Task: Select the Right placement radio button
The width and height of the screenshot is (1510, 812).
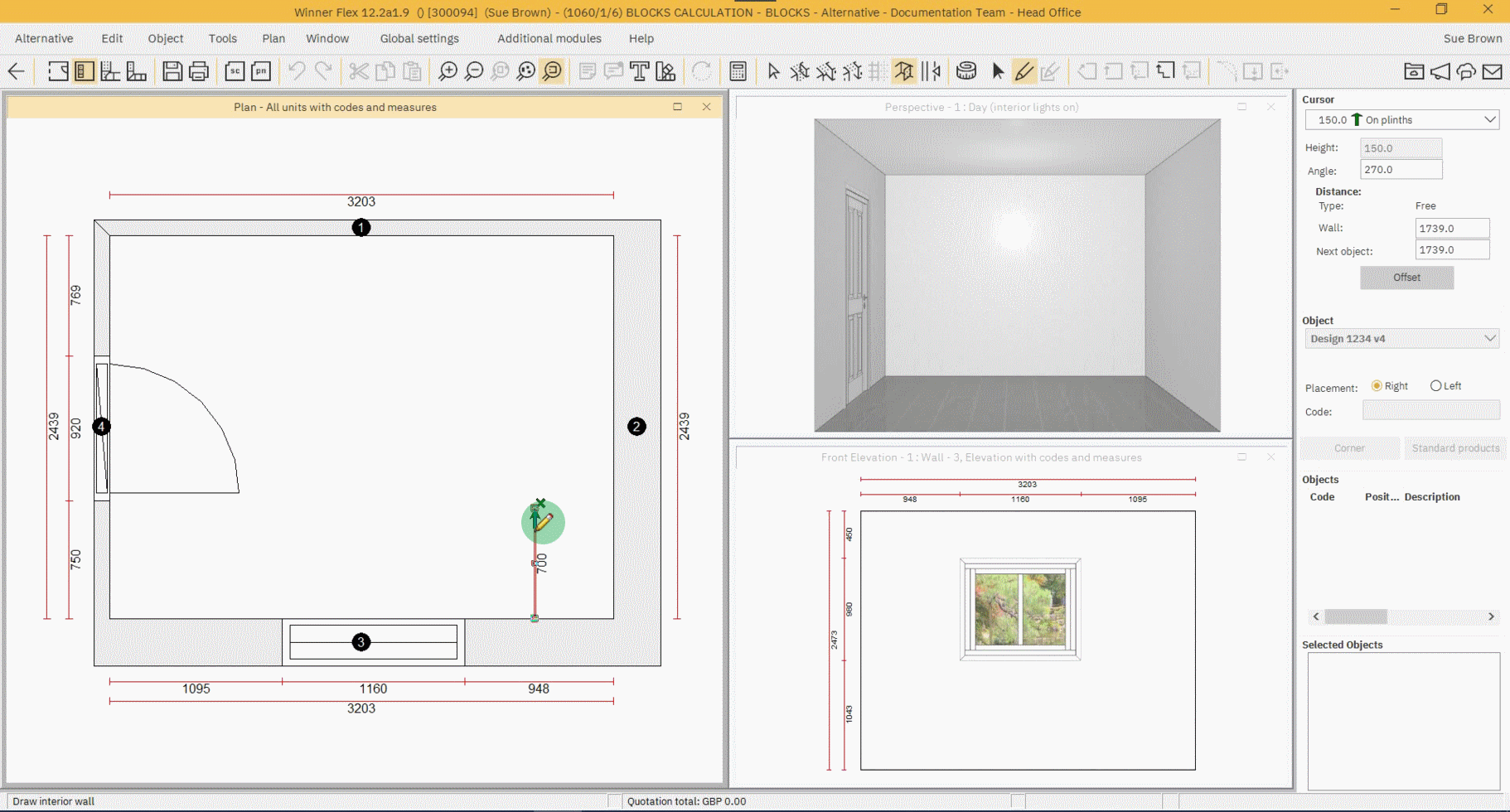Action: [x=1376, y=385]
